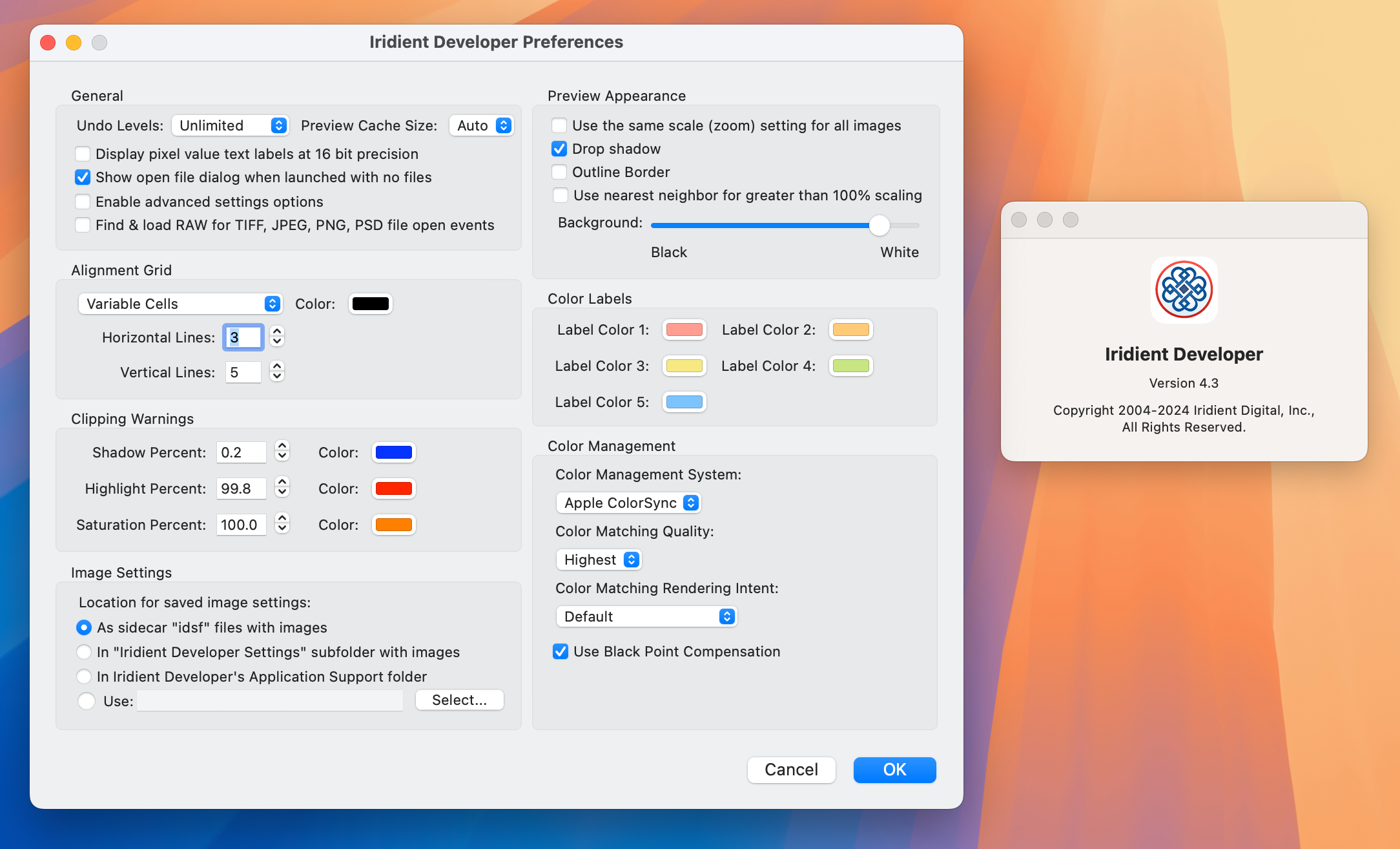Screen dimensions: 1400x849
Task: Open the Color Matching Quality Highest dropdown
Action: (x=599, y=560)
